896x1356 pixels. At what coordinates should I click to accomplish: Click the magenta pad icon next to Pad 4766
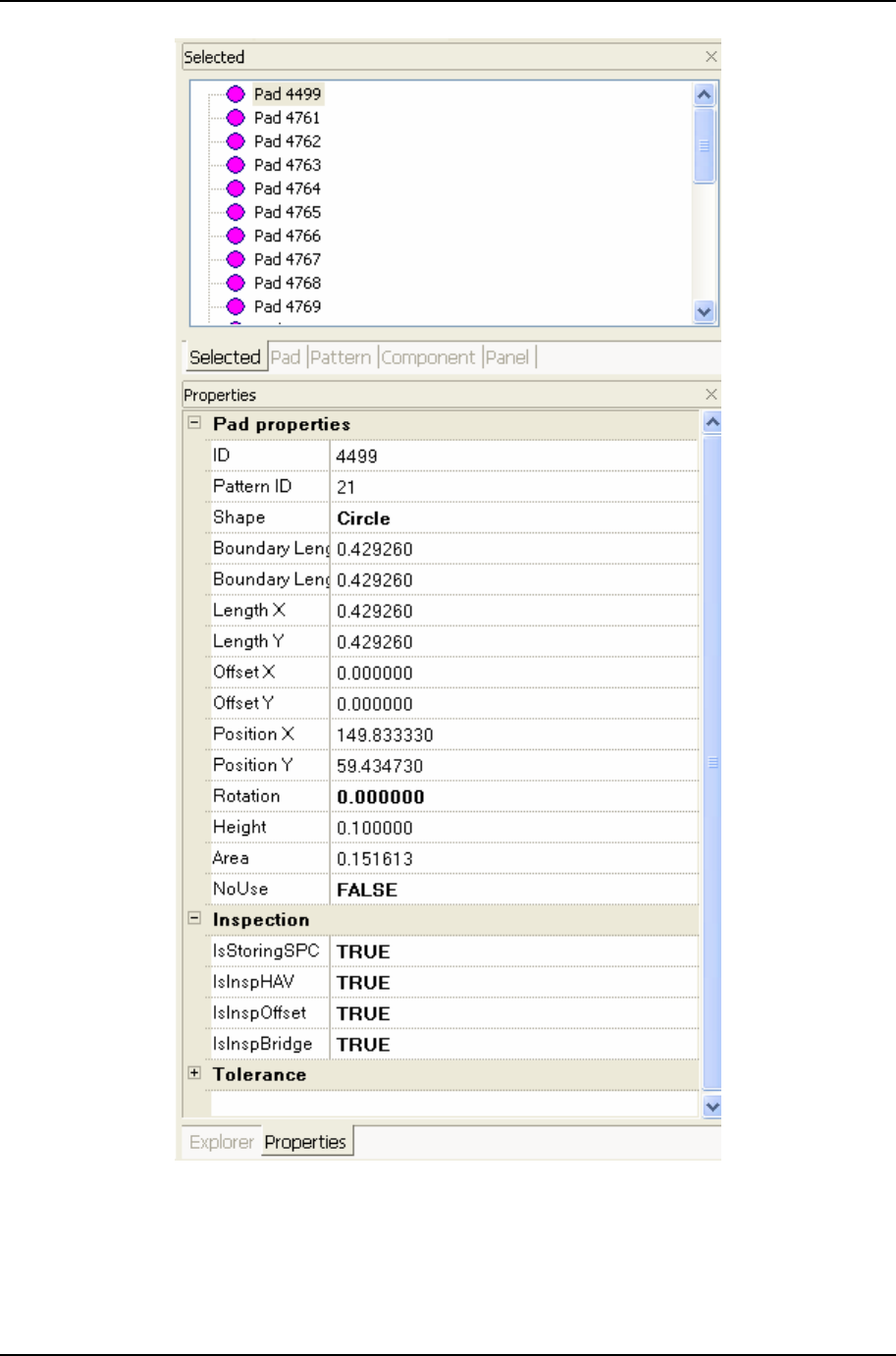click(x=236, y=236)
